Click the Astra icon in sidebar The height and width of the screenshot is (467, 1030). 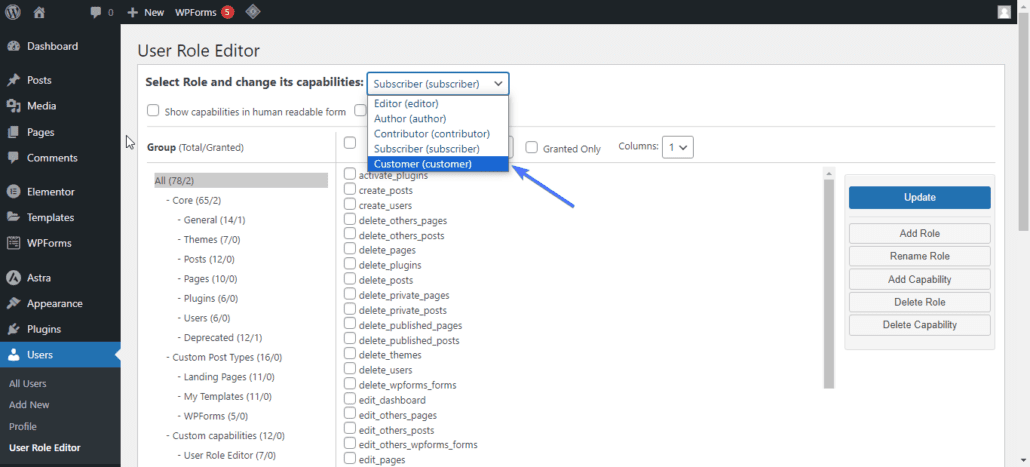point(12,278)
